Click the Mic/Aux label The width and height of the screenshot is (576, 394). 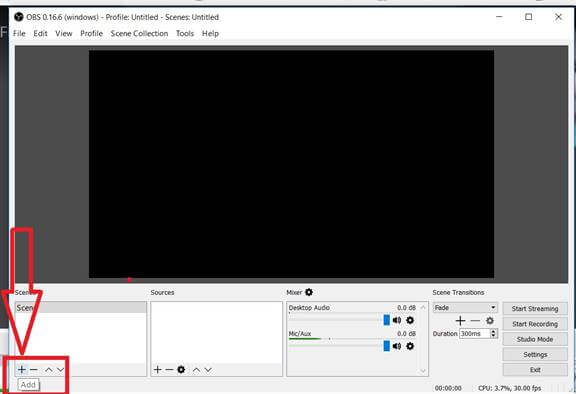300,334
